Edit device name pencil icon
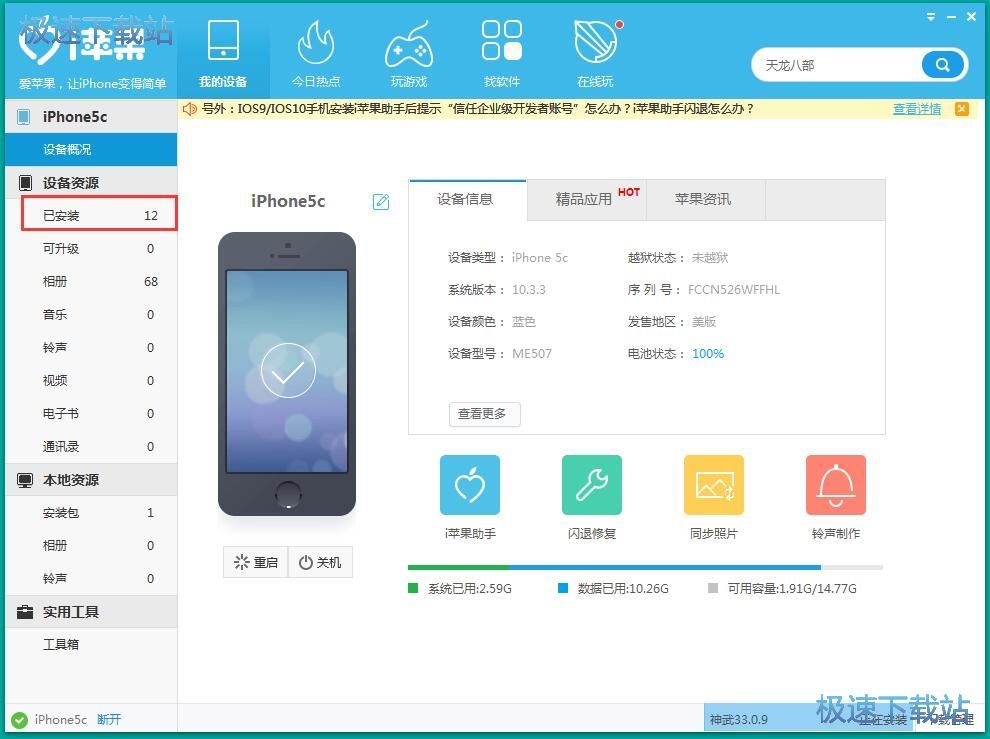The height and width of the screenshot is (739, 990). [x=381, y=201]
